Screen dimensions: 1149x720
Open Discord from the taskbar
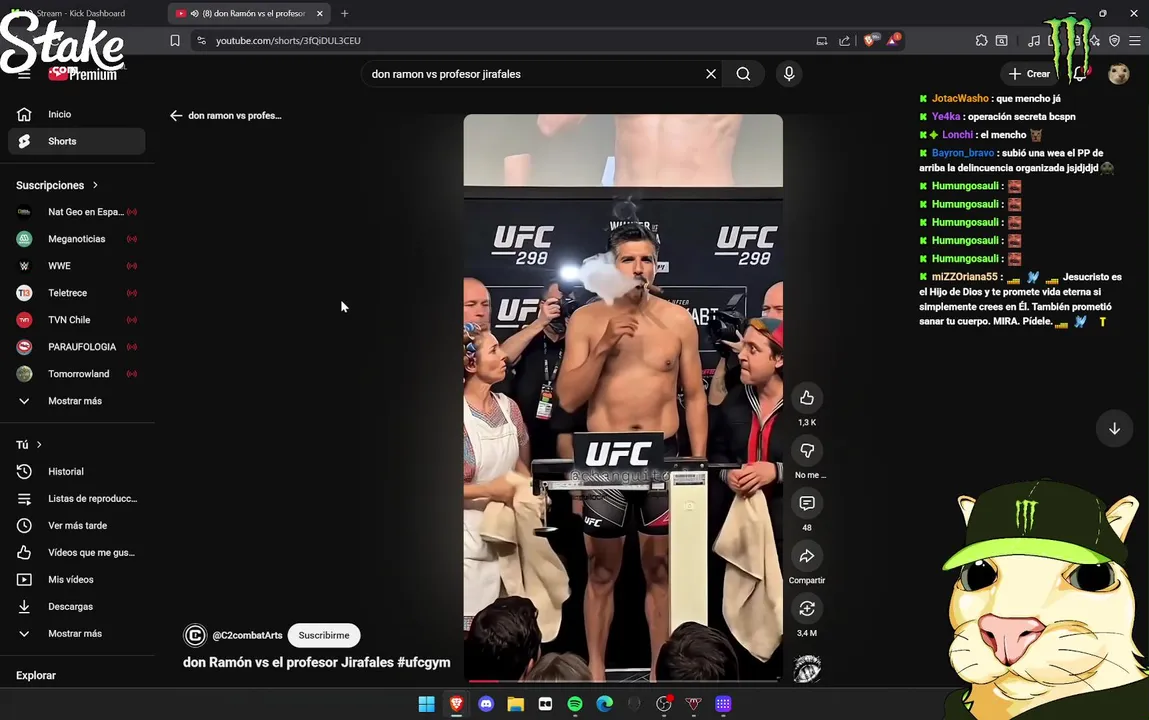(x=486, y=704)
